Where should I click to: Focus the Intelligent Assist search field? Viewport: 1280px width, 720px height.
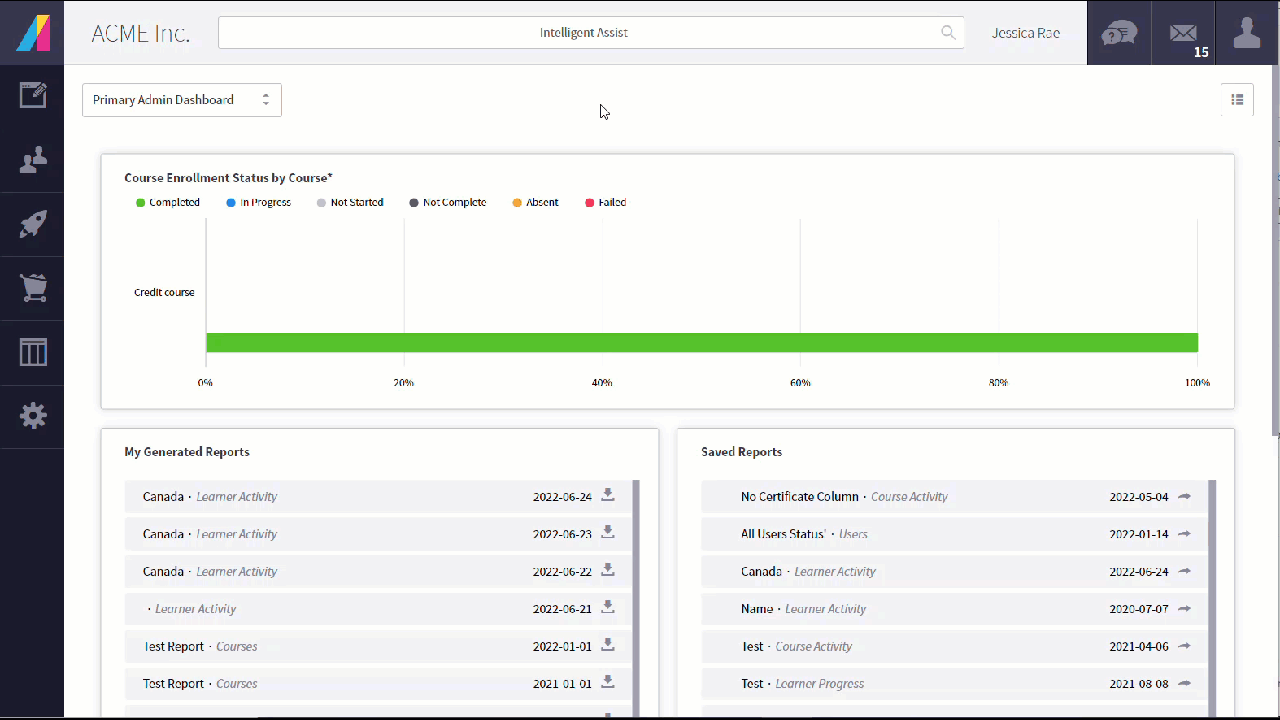pos(591,33)
